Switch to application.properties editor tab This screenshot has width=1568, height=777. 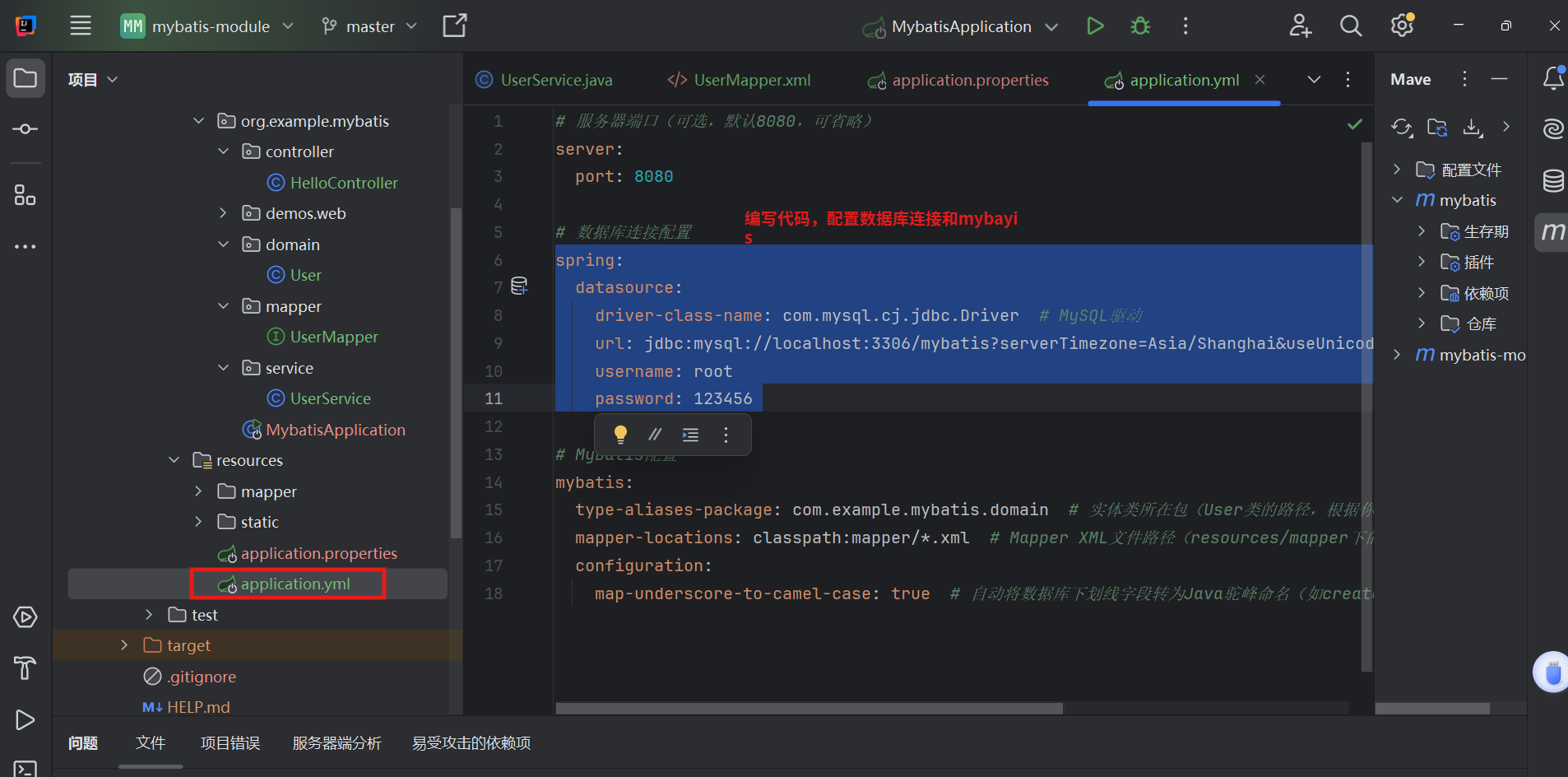pos(958,80)
